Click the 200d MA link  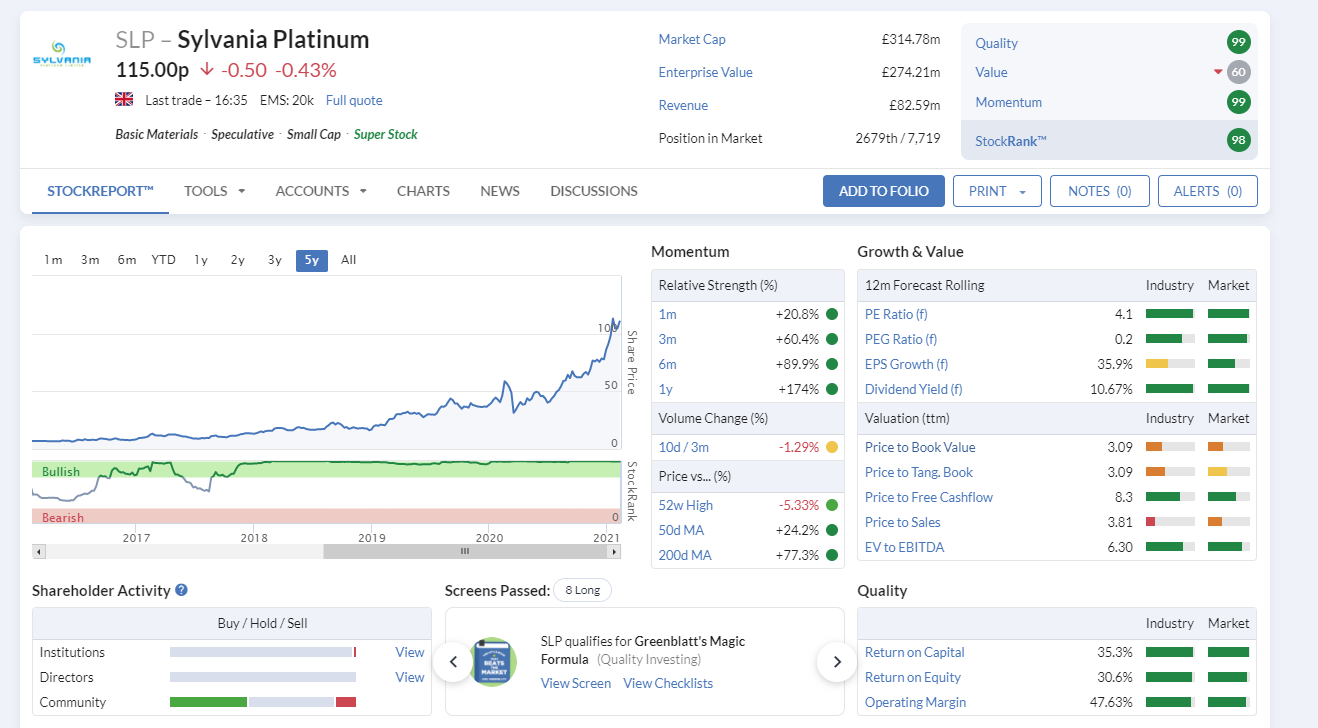click(x=685, y=555)
